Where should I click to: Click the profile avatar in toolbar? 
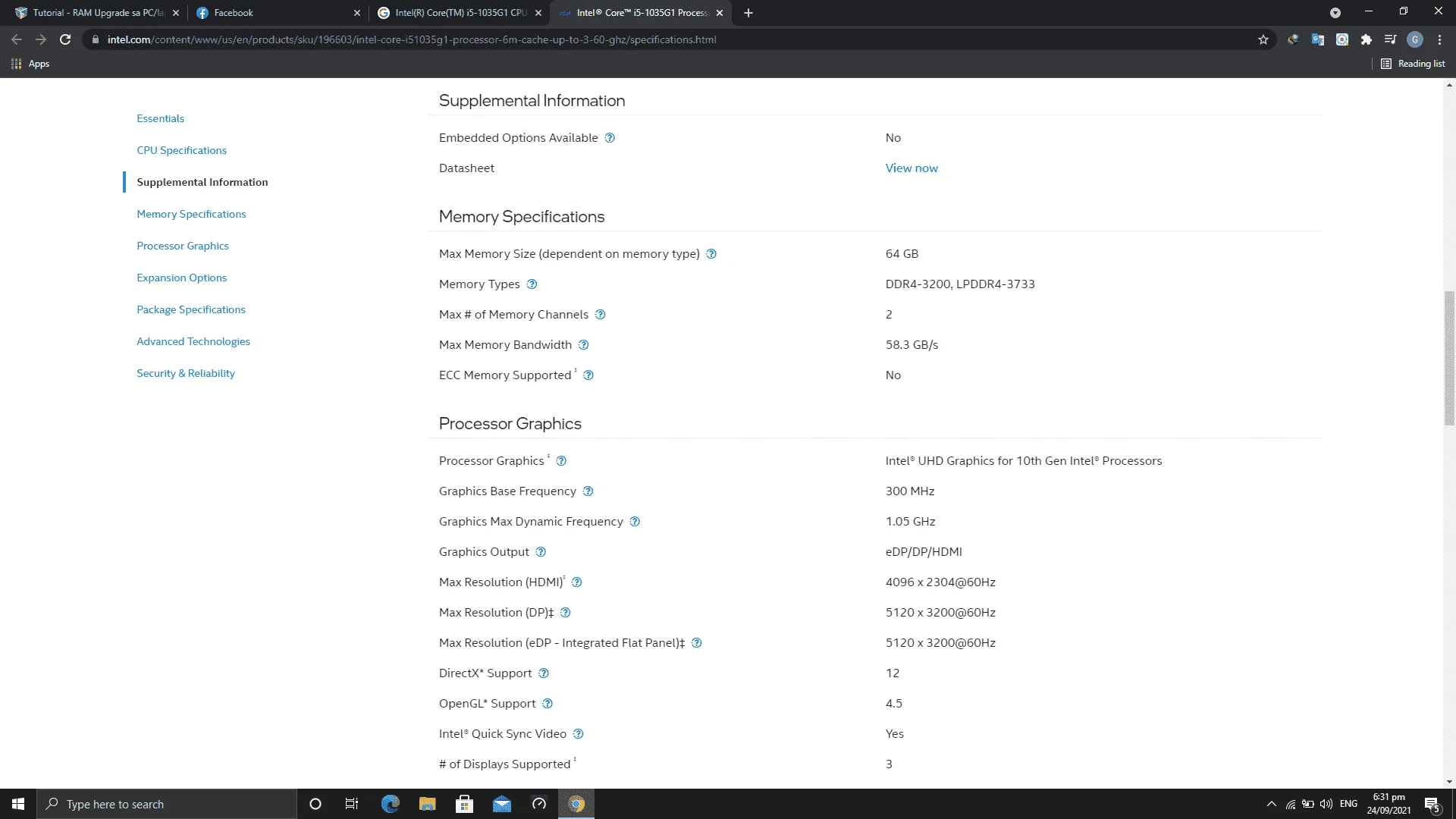pos(1415,39)
